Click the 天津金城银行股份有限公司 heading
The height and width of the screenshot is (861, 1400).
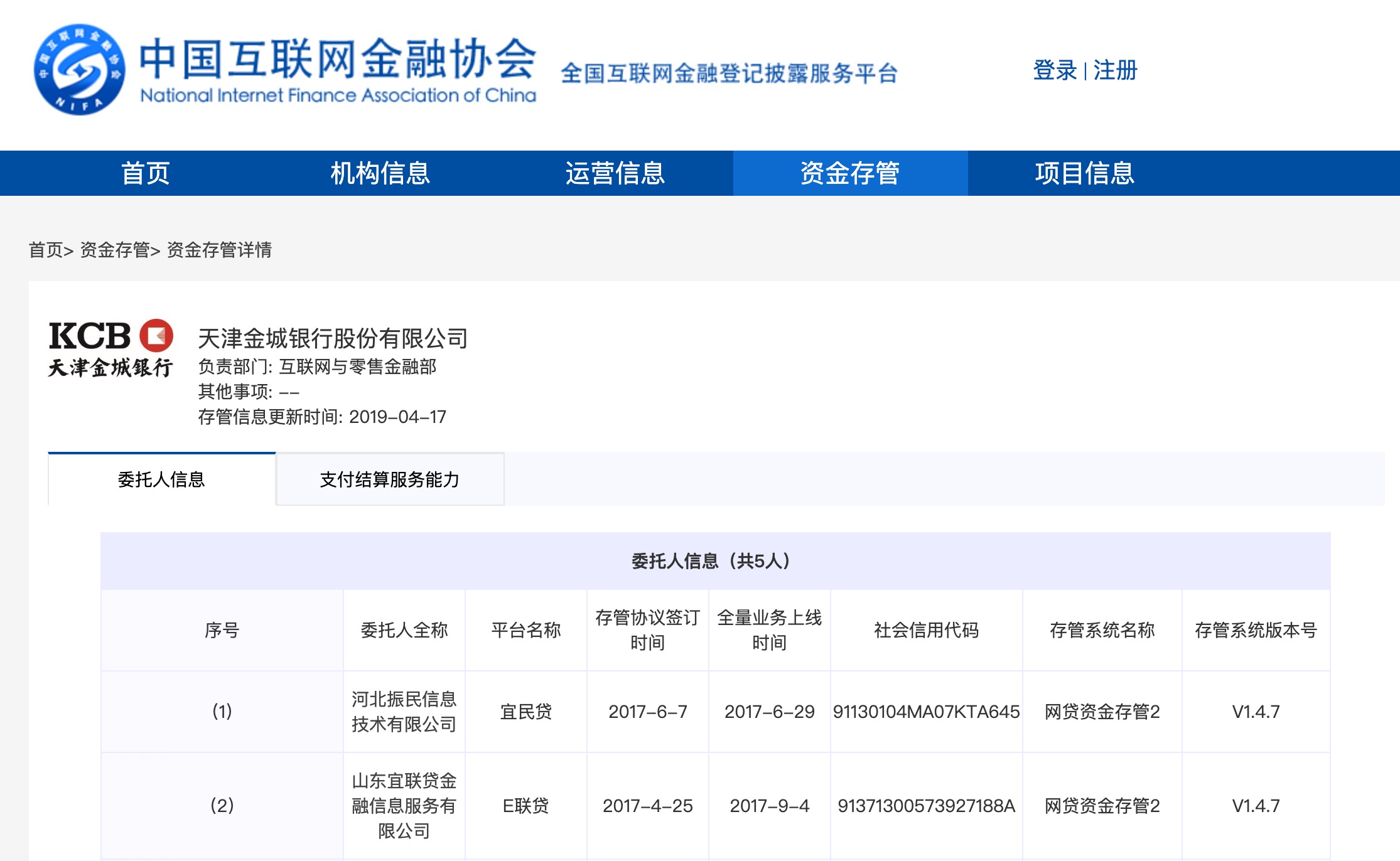pos(333,338)
